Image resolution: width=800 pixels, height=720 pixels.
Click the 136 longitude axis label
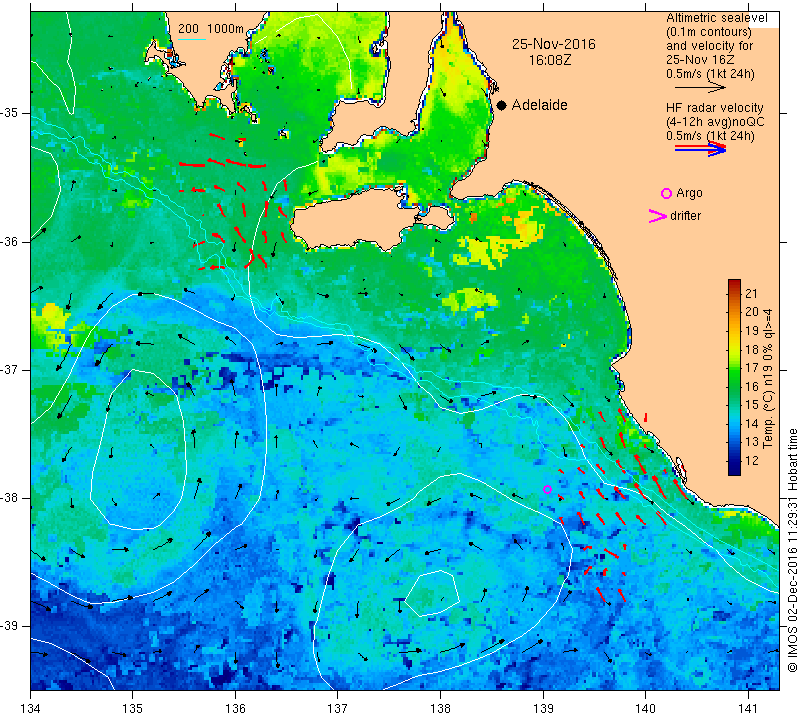tap(235, 709)
